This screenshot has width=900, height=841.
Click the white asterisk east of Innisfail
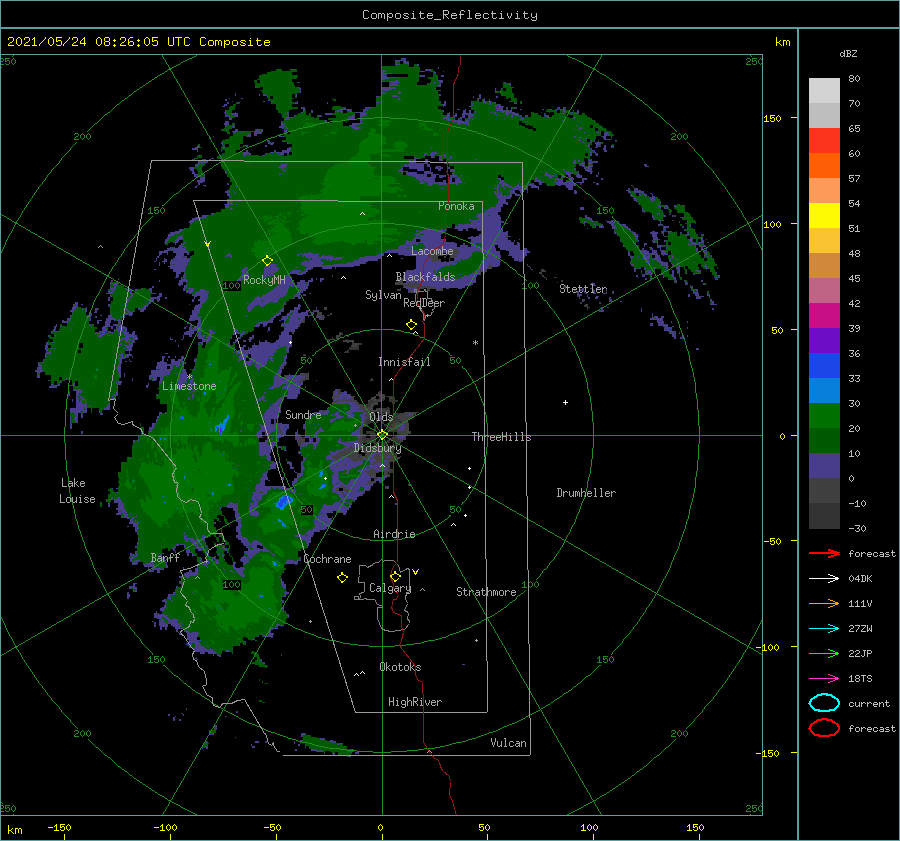[x=475, y=343]
